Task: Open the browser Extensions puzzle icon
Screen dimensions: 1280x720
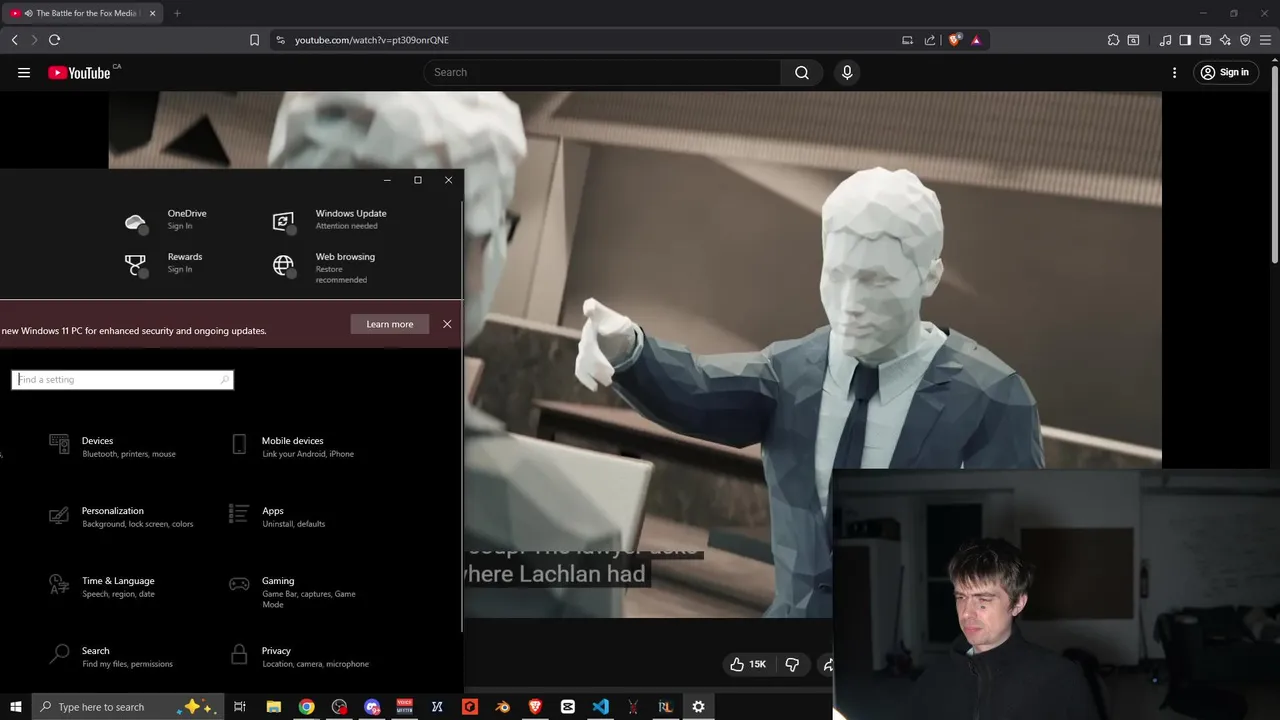Action: (1113, 40)
